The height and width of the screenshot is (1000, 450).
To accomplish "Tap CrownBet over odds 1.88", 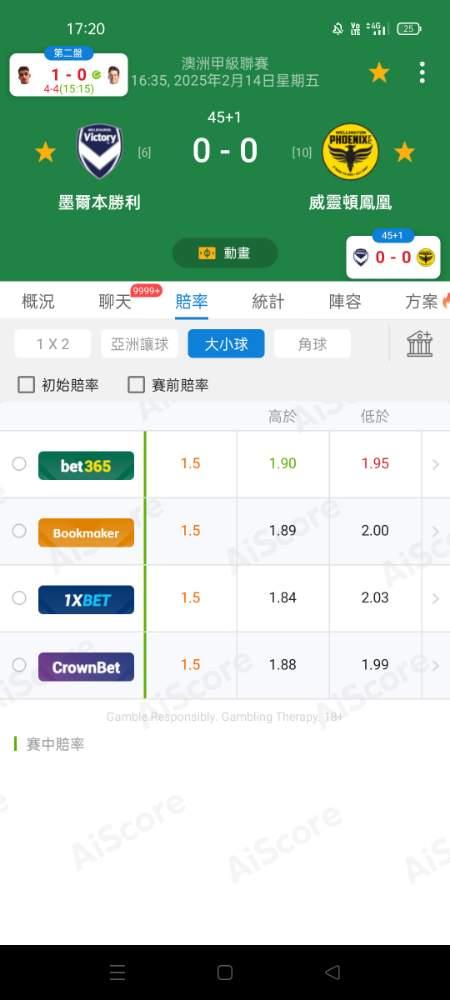I will tap(282, 665).
